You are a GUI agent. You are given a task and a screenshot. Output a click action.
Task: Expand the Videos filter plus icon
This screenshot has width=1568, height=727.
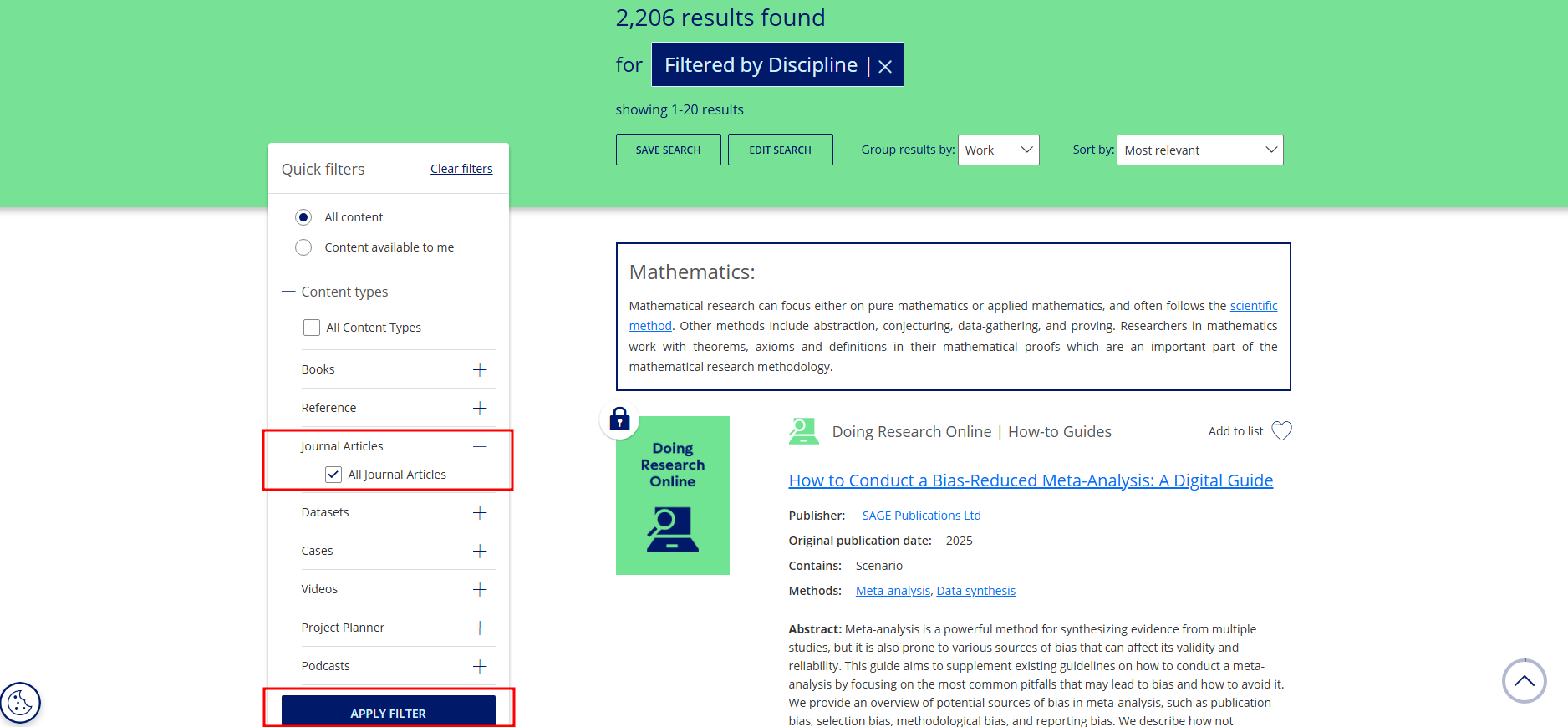tap(480, 589)
